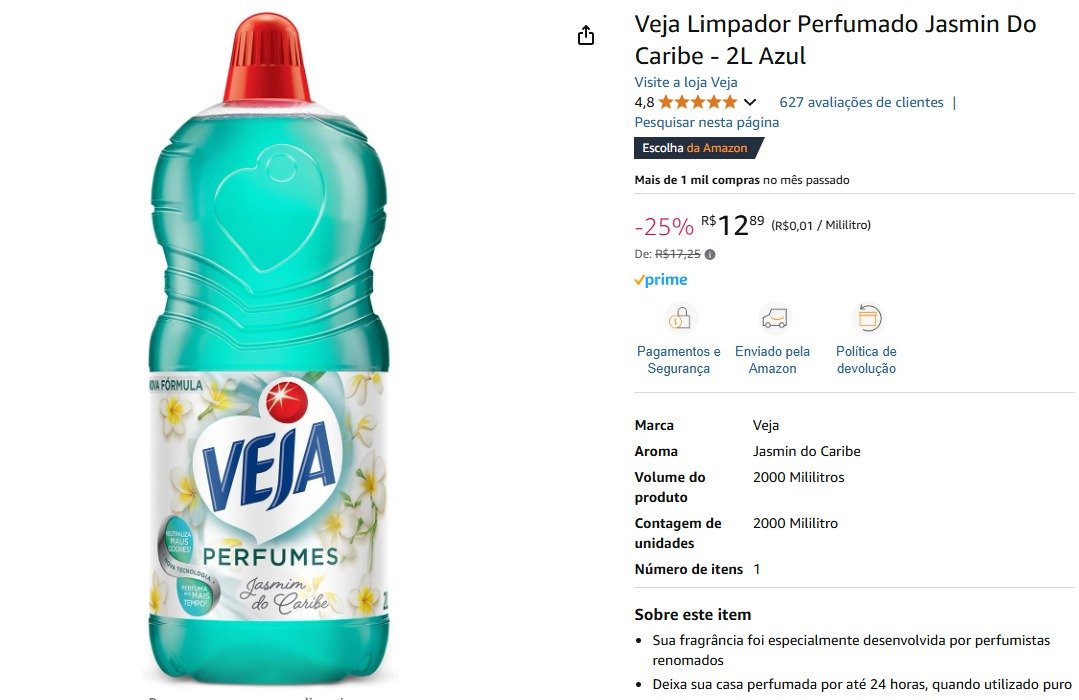The width and height of the screenshot is (1079, 700).
Task: Expand the rating breakdown chevron
Action: click(750, 103)
